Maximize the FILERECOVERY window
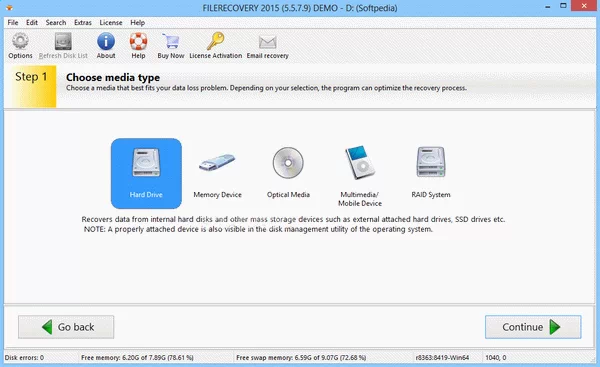 563,6
